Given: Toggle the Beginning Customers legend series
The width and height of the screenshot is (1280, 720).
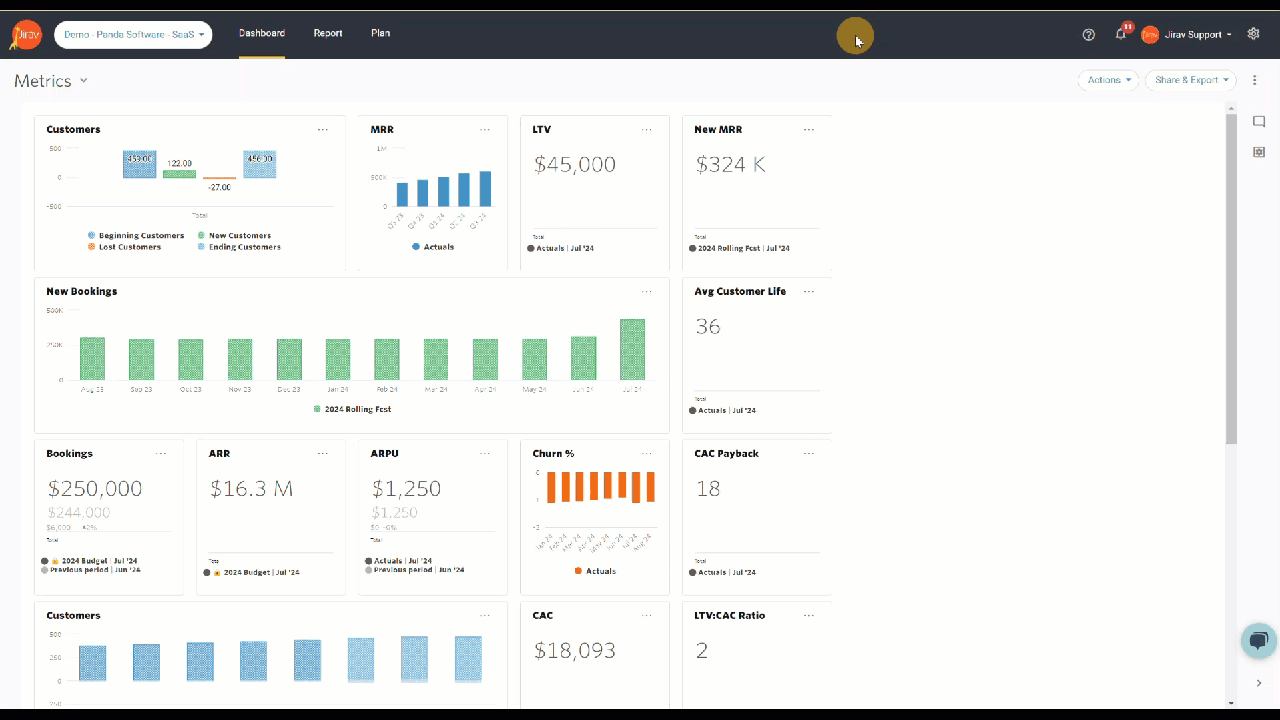Looking at the screenshot, I should pyautogui.click(x=140, y=236).
